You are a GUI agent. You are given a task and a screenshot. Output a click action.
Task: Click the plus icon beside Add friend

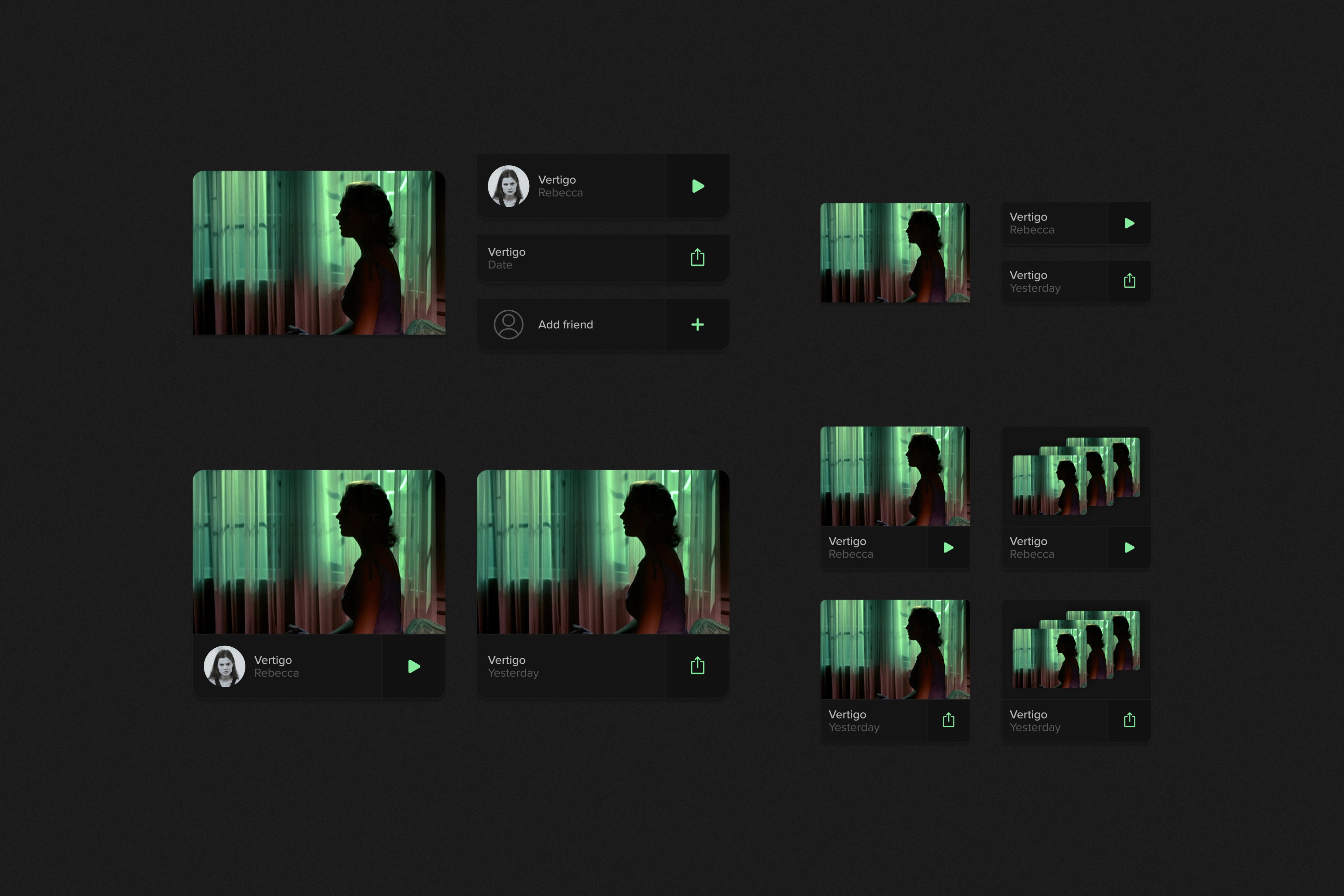pos(697,324)
